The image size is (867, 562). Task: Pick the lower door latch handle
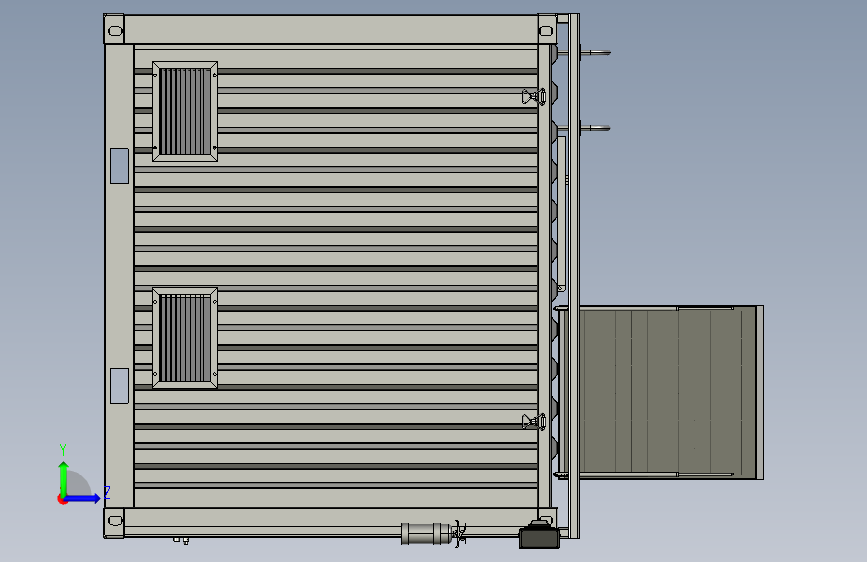click(534, 422)
